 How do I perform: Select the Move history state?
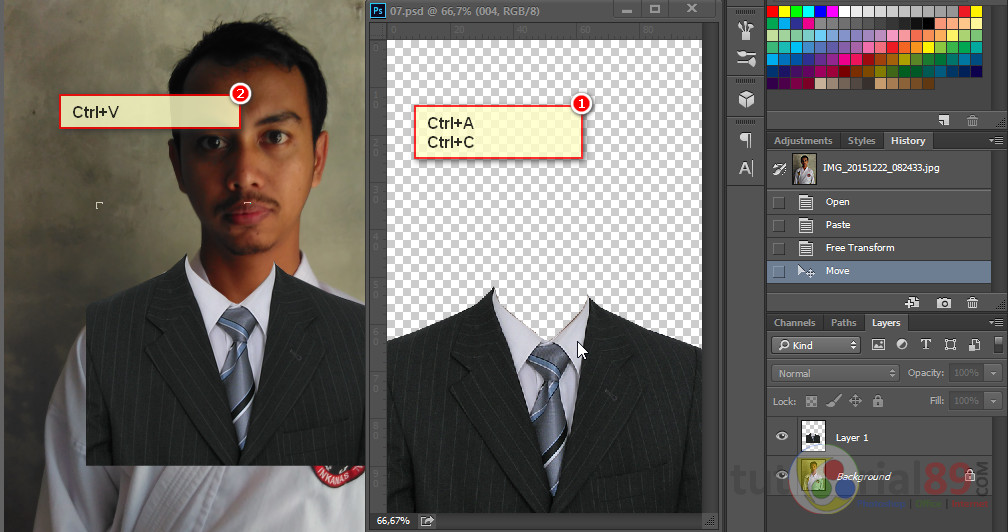[878, 271]
